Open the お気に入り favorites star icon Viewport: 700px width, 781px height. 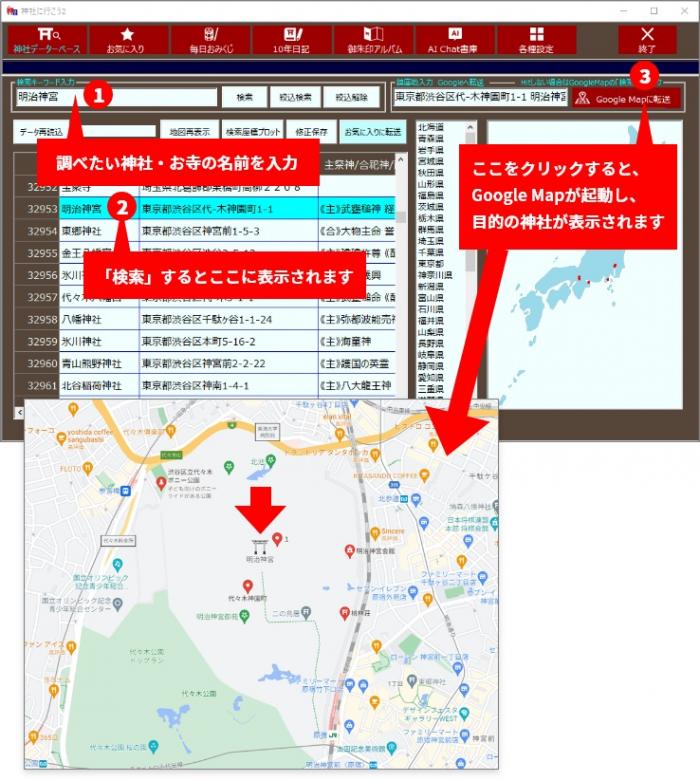point(126,40)
